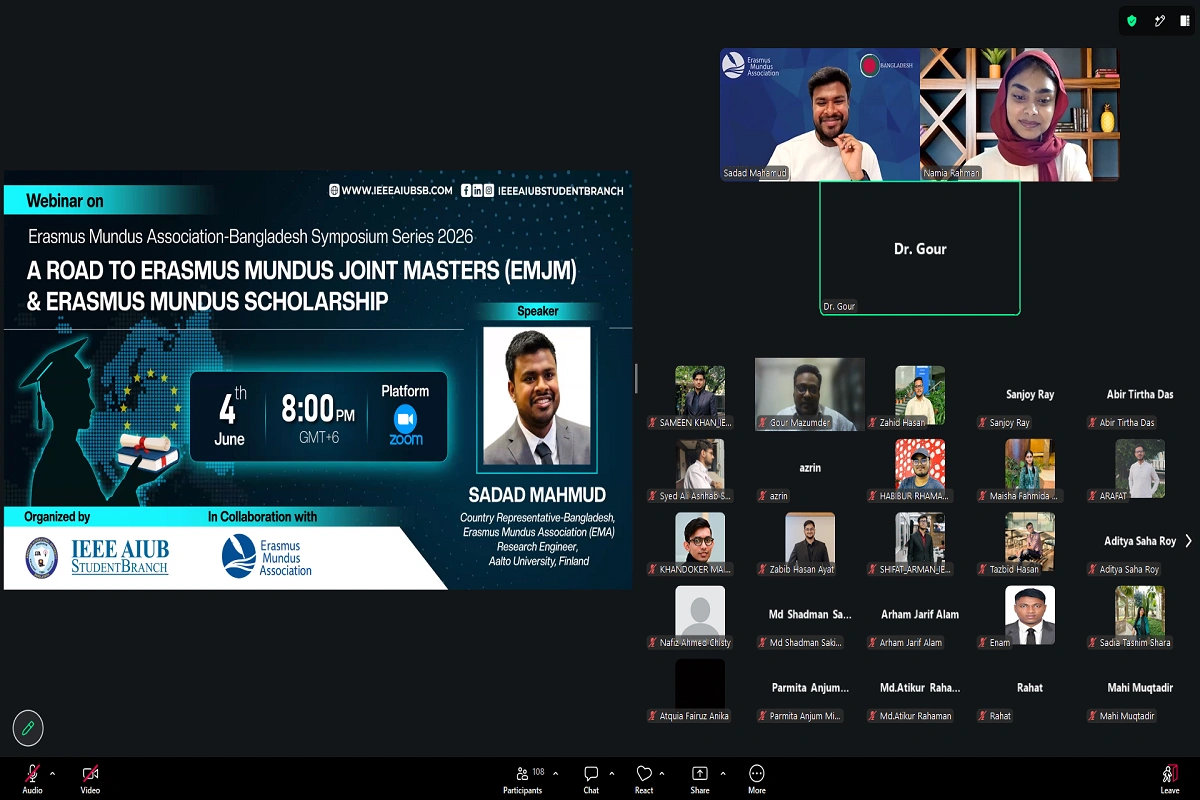Select Tazbid Hasan's participant tile
Image resolution: width=1200 pixels, height=800 pixels.
(x=1030, y=543)
